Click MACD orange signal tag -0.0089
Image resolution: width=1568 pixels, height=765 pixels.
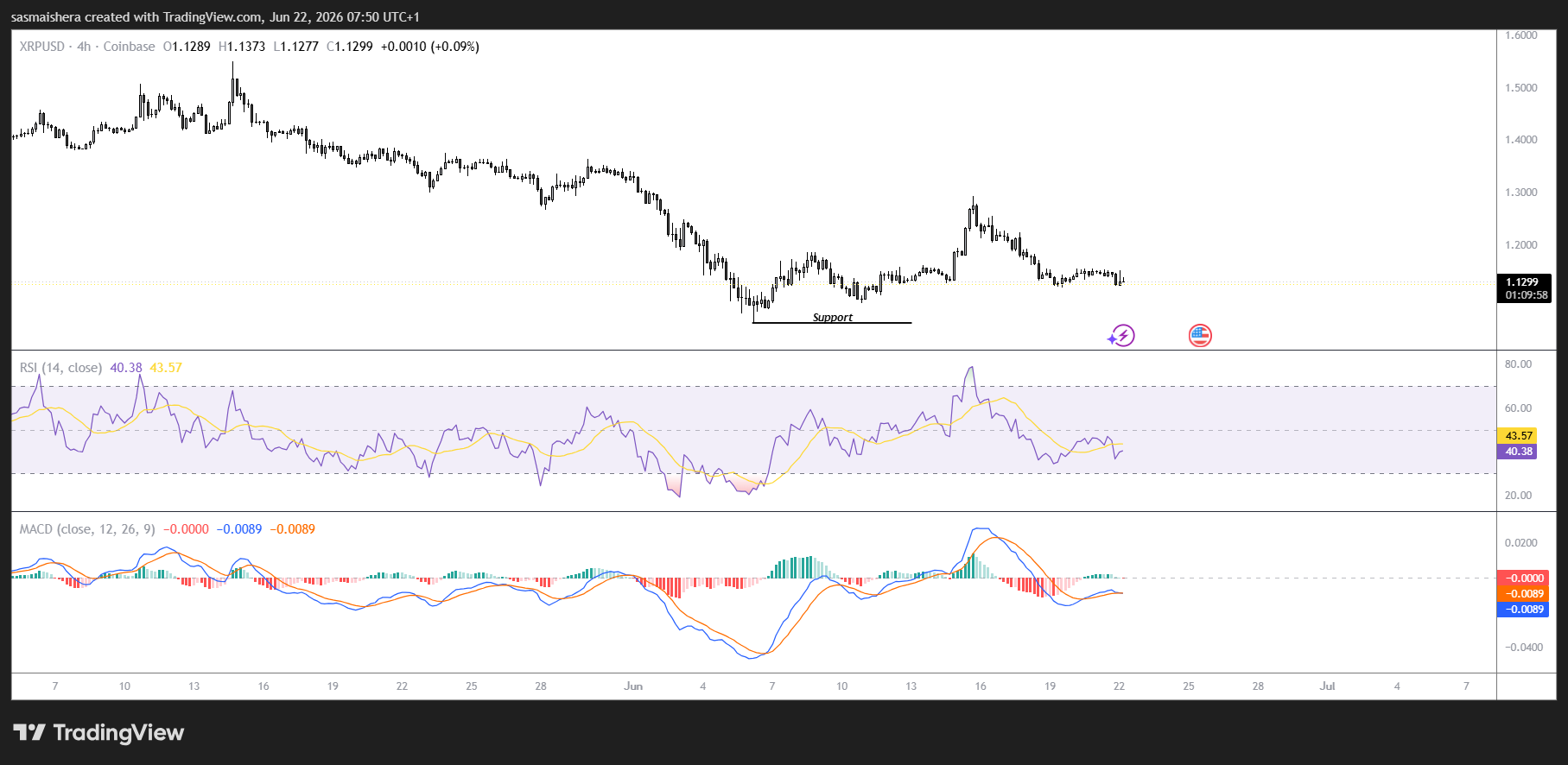pyautogui.click(x=1524, y=594)
